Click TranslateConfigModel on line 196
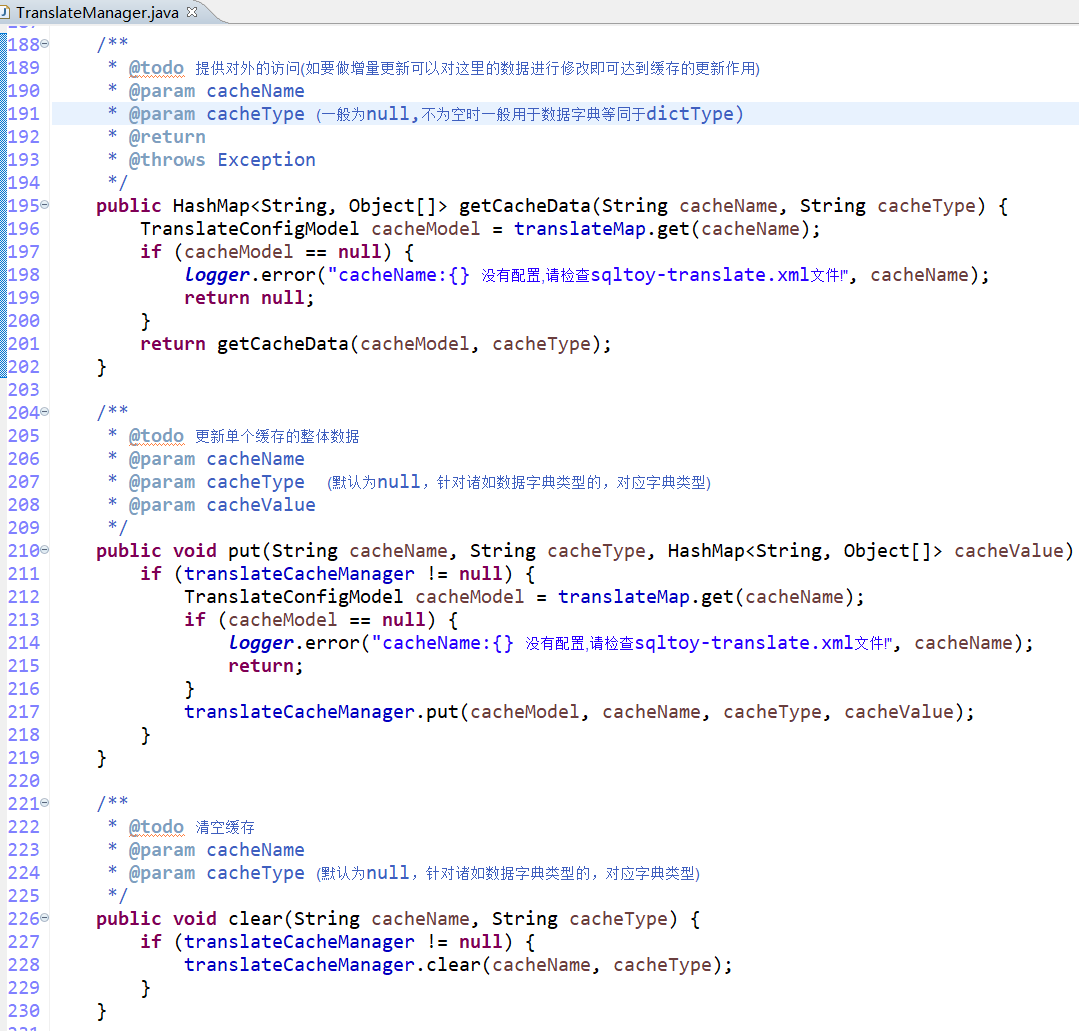The image size is (1079, 1031). 249,229
